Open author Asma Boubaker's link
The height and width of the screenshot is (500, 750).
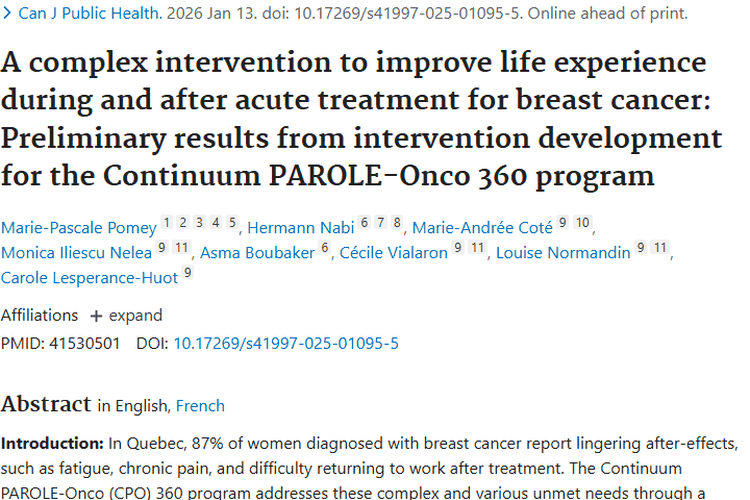pos(257,252)
